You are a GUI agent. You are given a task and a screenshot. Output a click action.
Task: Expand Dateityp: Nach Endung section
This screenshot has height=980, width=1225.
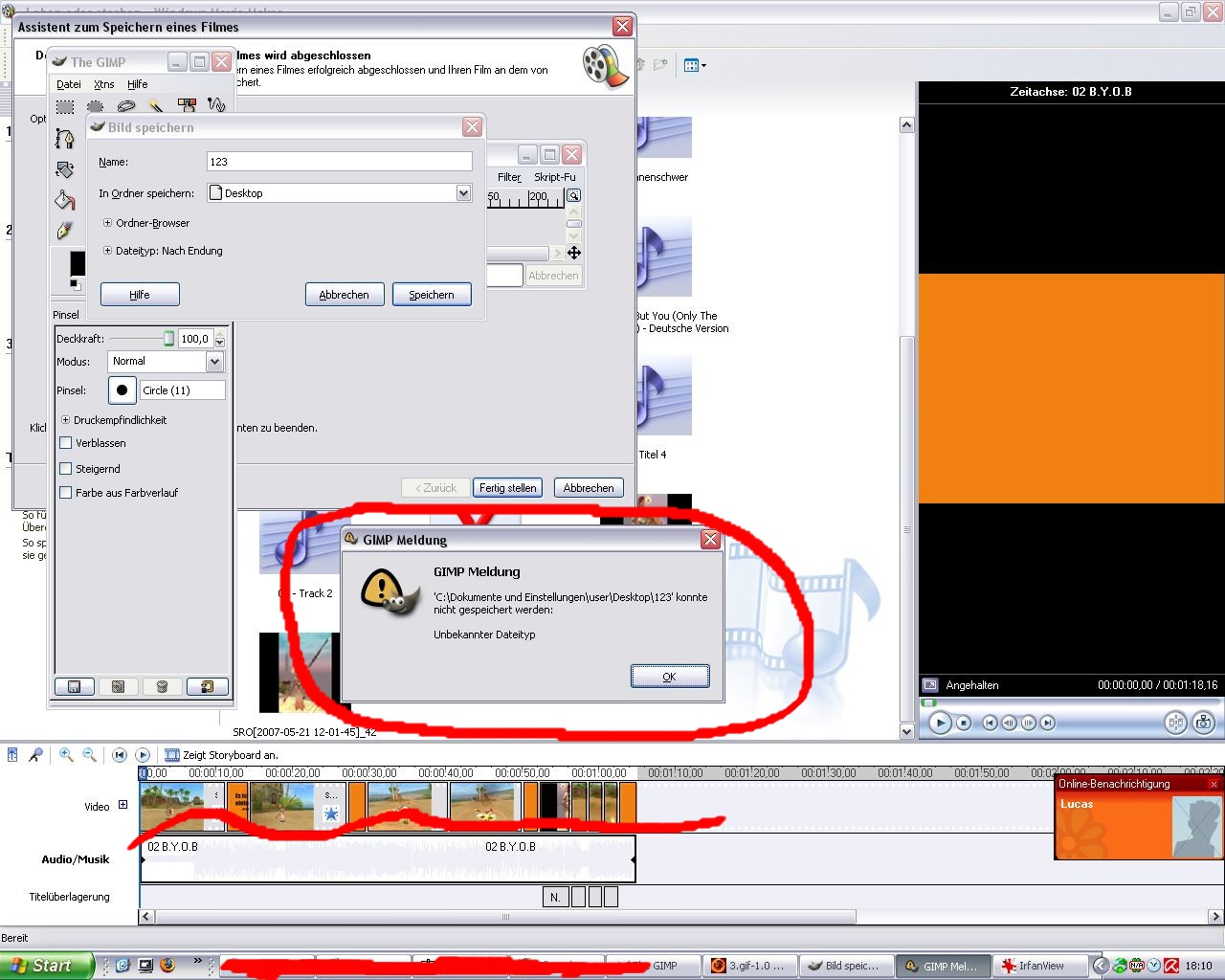(107, 251)
